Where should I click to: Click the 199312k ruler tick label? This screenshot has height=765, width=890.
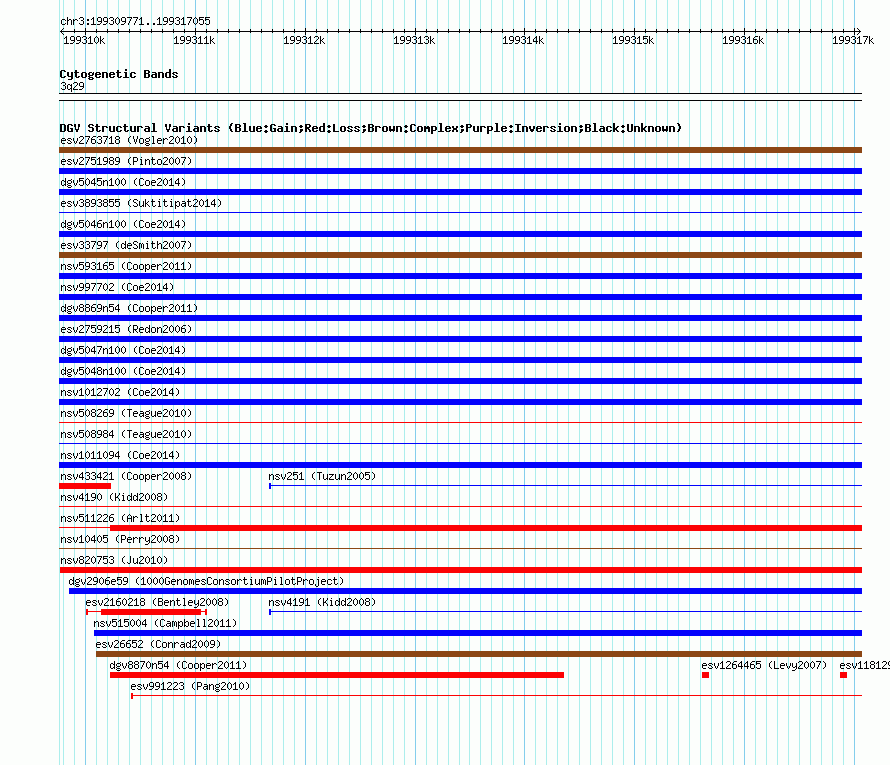pyautogui.click(x=304, y=40)
